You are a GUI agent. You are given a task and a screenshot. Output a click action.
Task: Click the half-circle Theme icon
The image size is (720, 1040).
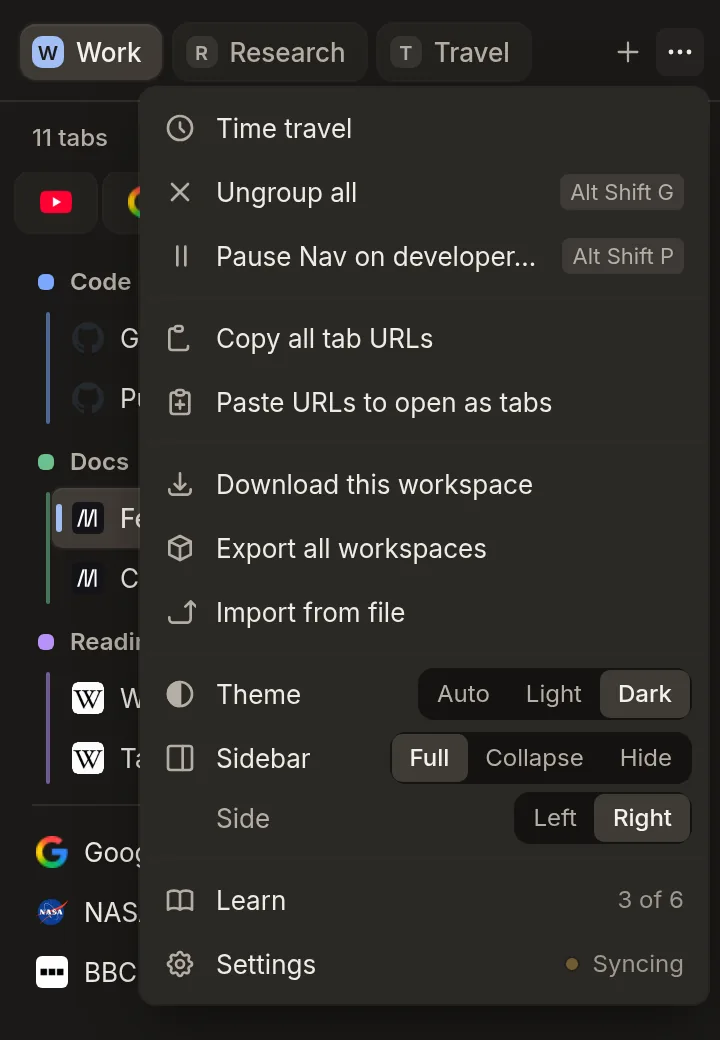click(180, 694)
